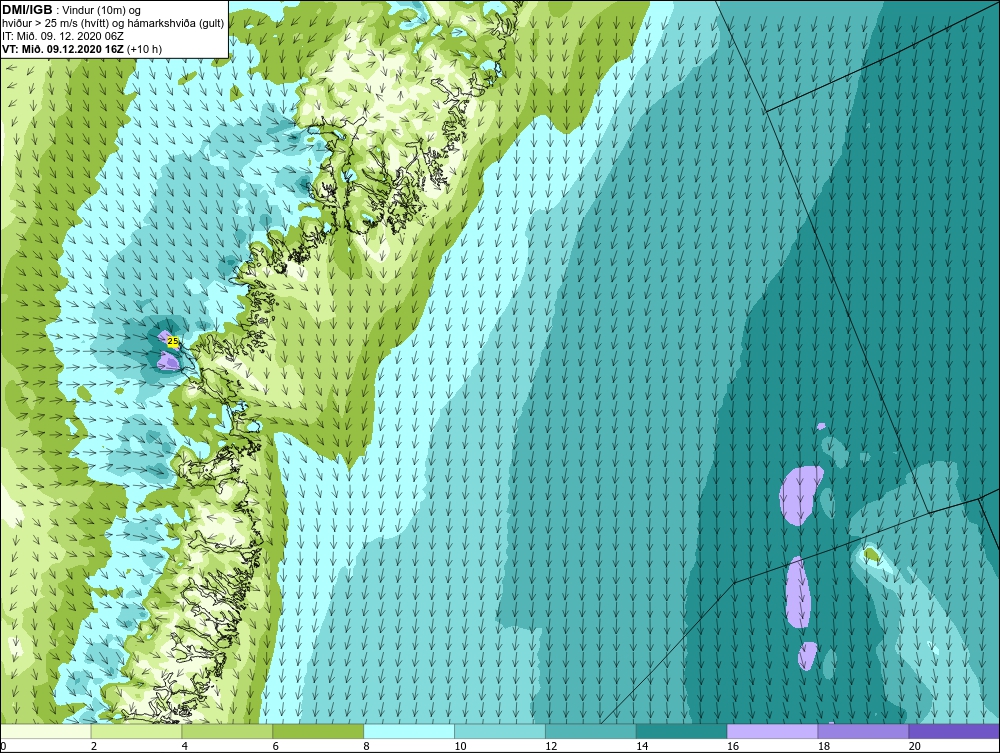Click the legend label 2
The image size is (1000, 753).
94,746
